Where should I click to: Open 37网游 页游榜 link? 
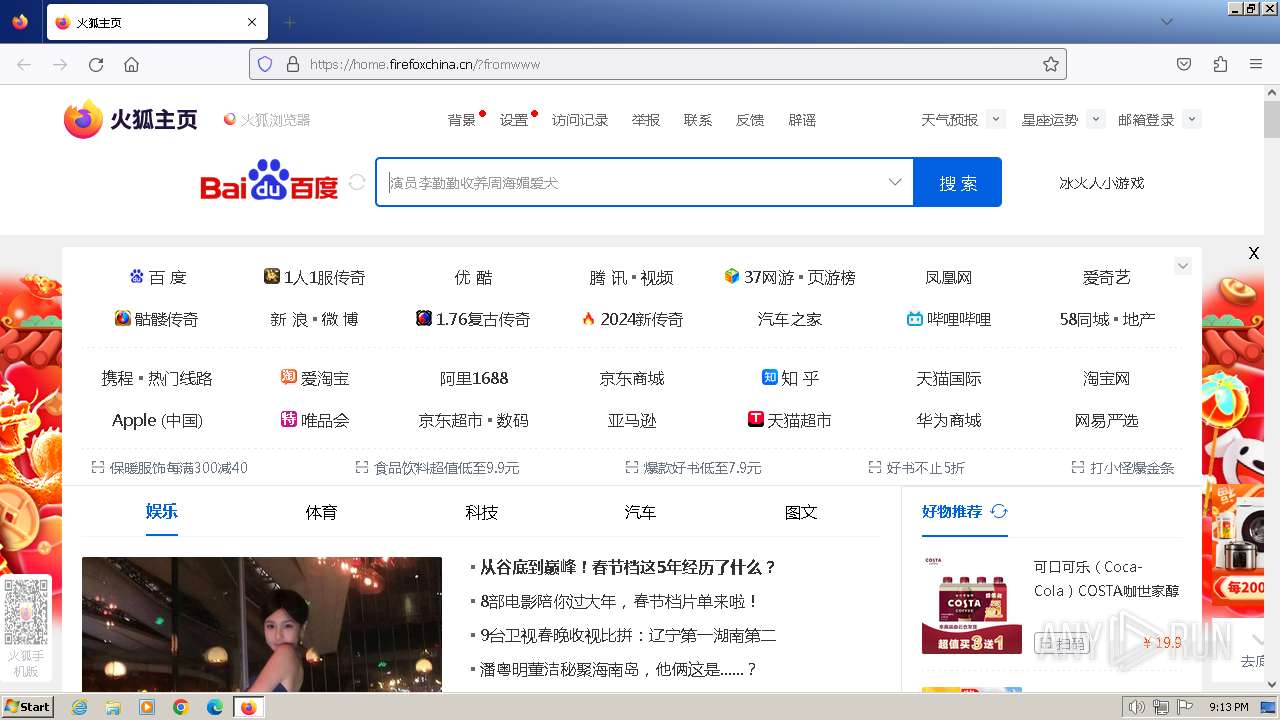789,277
